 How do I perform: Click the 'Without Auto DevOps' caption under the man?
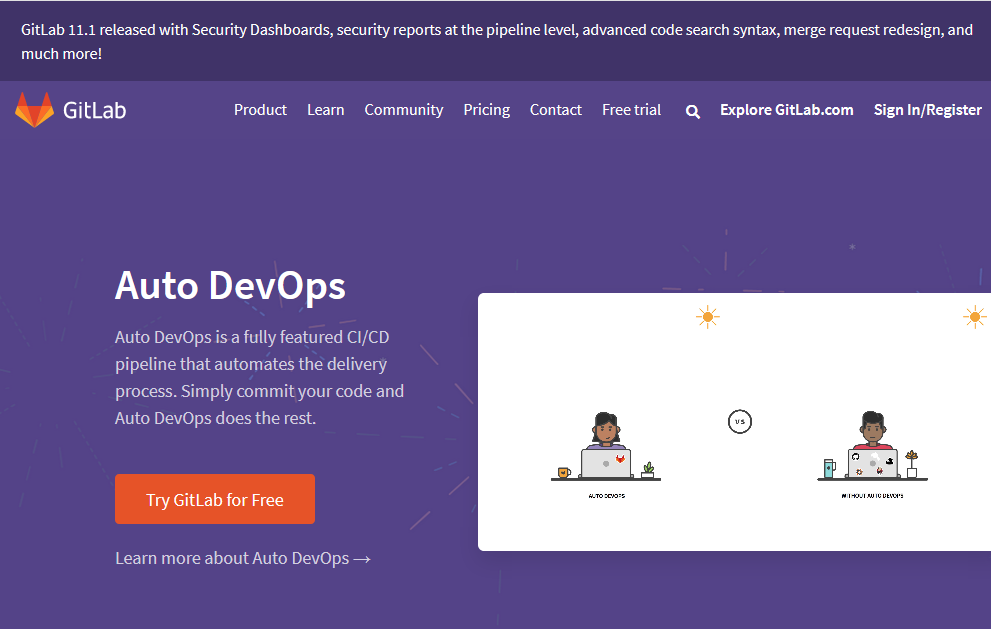coord(872,495)
